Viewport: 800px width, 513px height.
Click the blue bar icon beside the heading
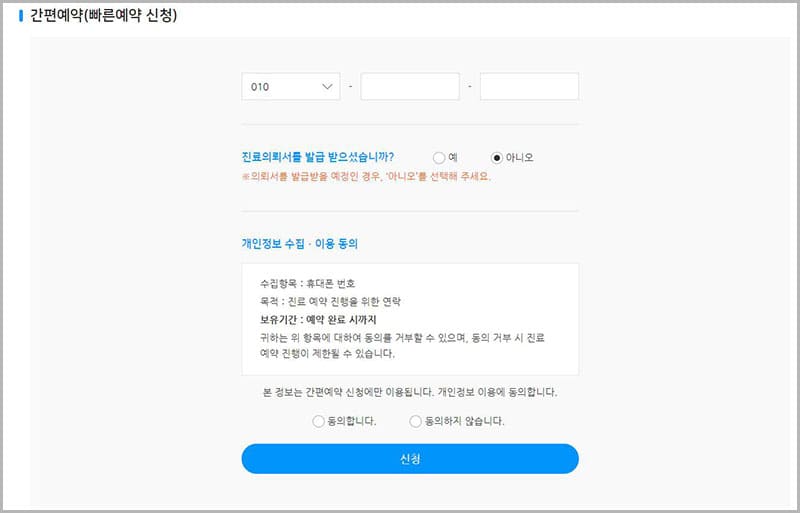coord(21,15)
